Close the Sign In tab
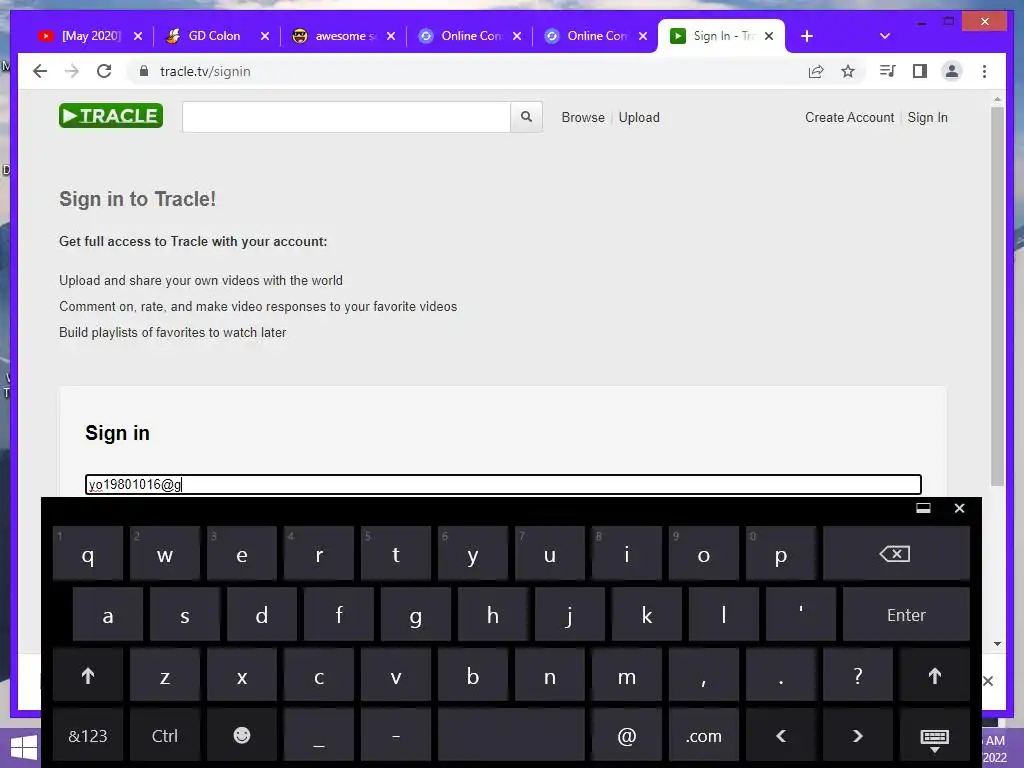 coord(769,36)
